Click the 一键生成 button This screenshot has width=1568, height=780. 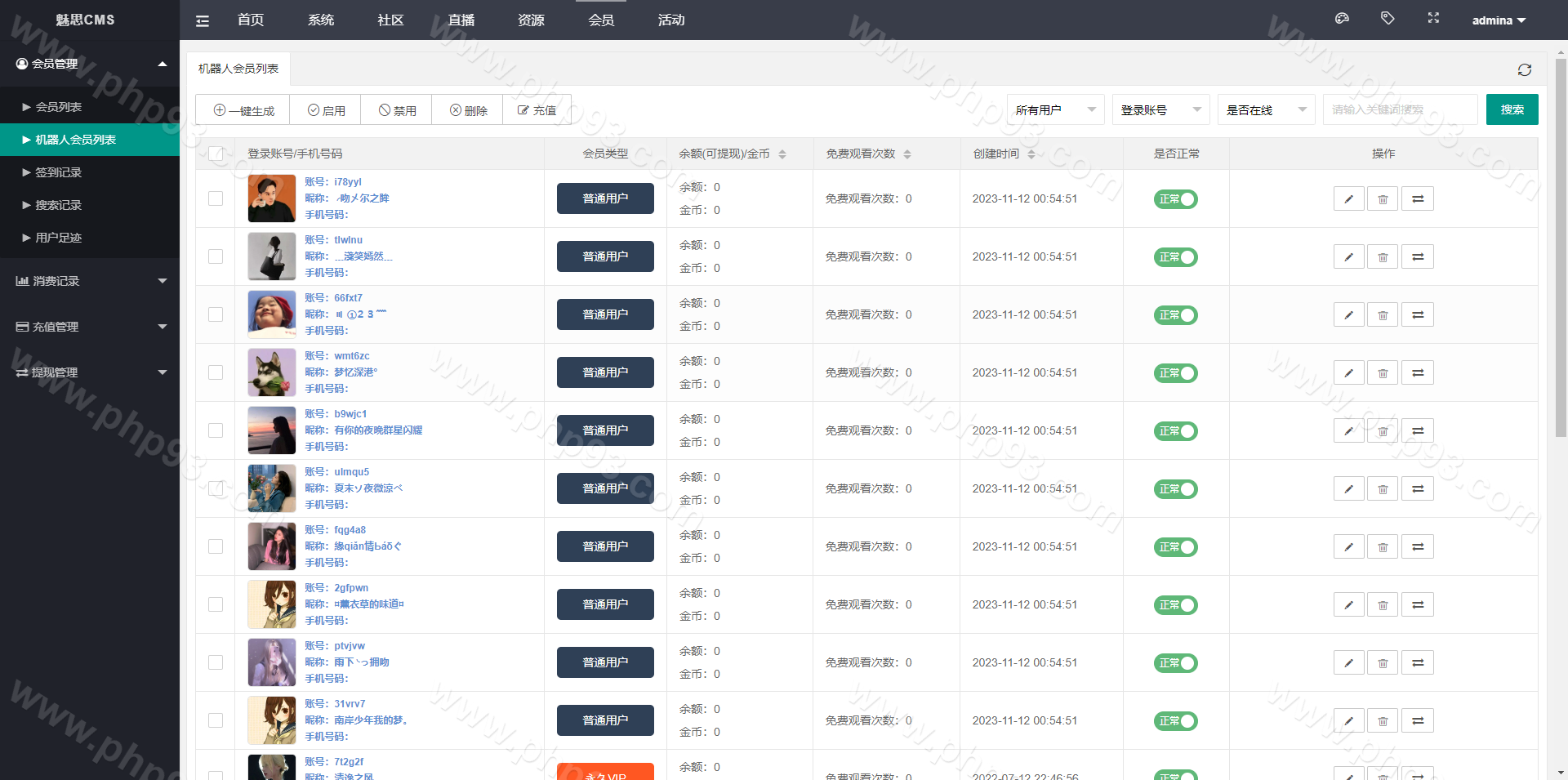(x=243, y=110)
